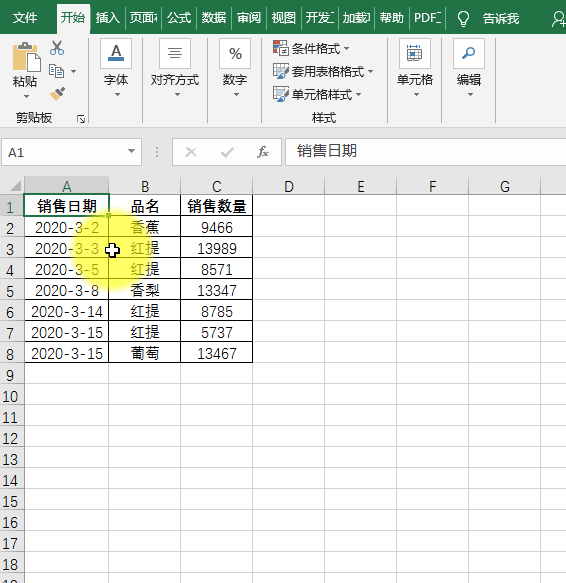
Task: Open the 对齐方式 alignment group icon
Action: click(175, 53)
